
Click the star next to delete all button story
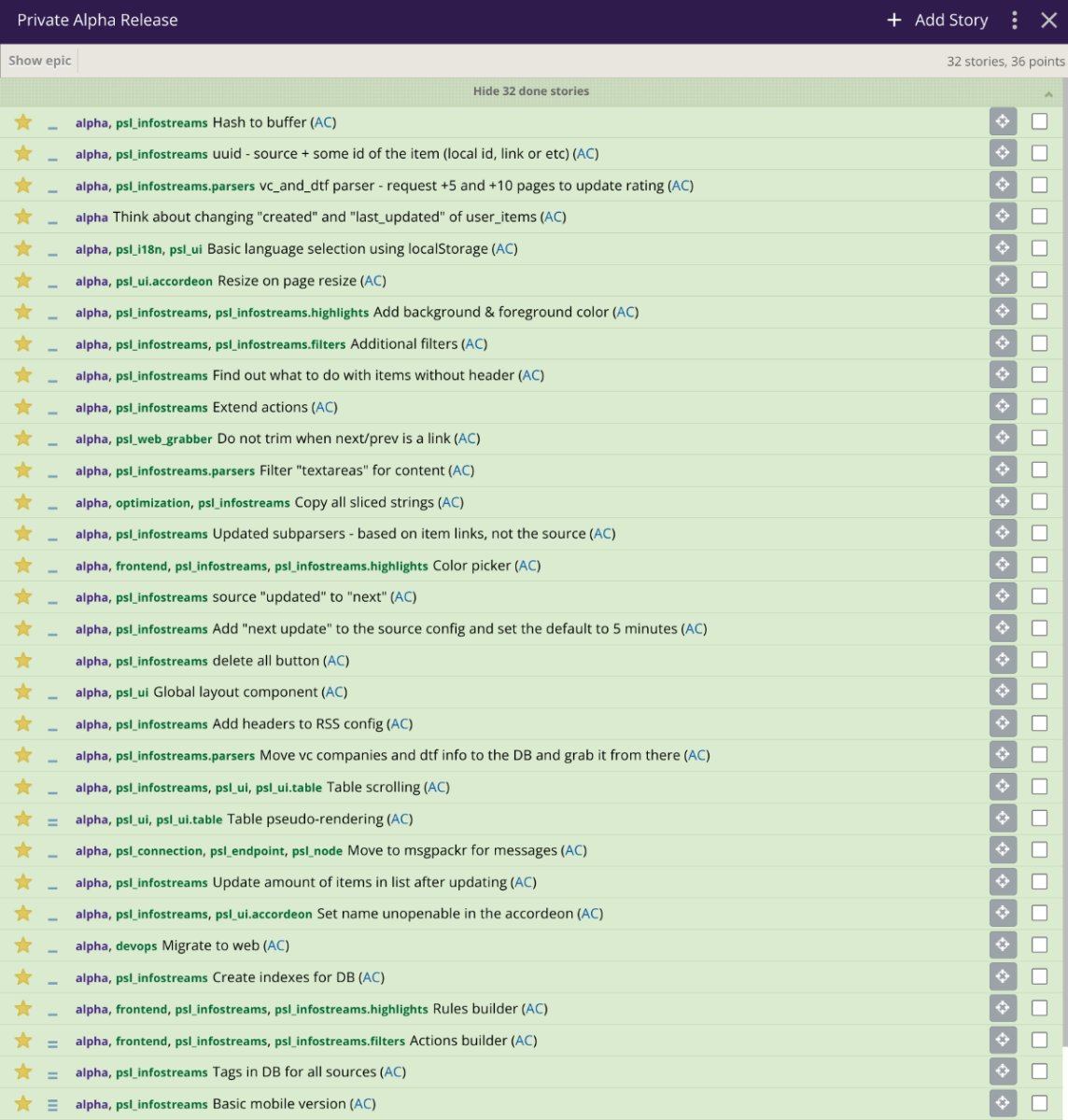pyautogui.click(x=23, y=661)
